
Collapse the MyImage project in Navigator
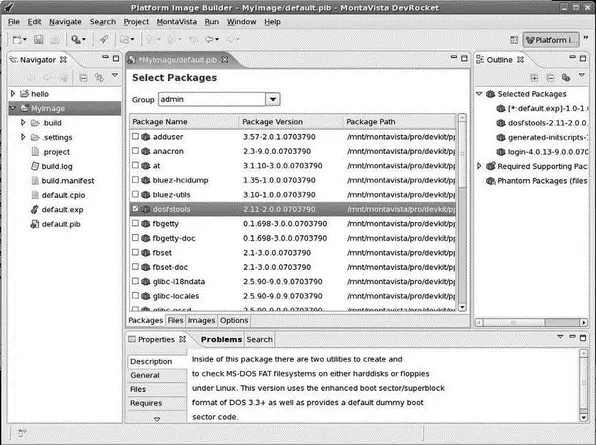(13, 108)
